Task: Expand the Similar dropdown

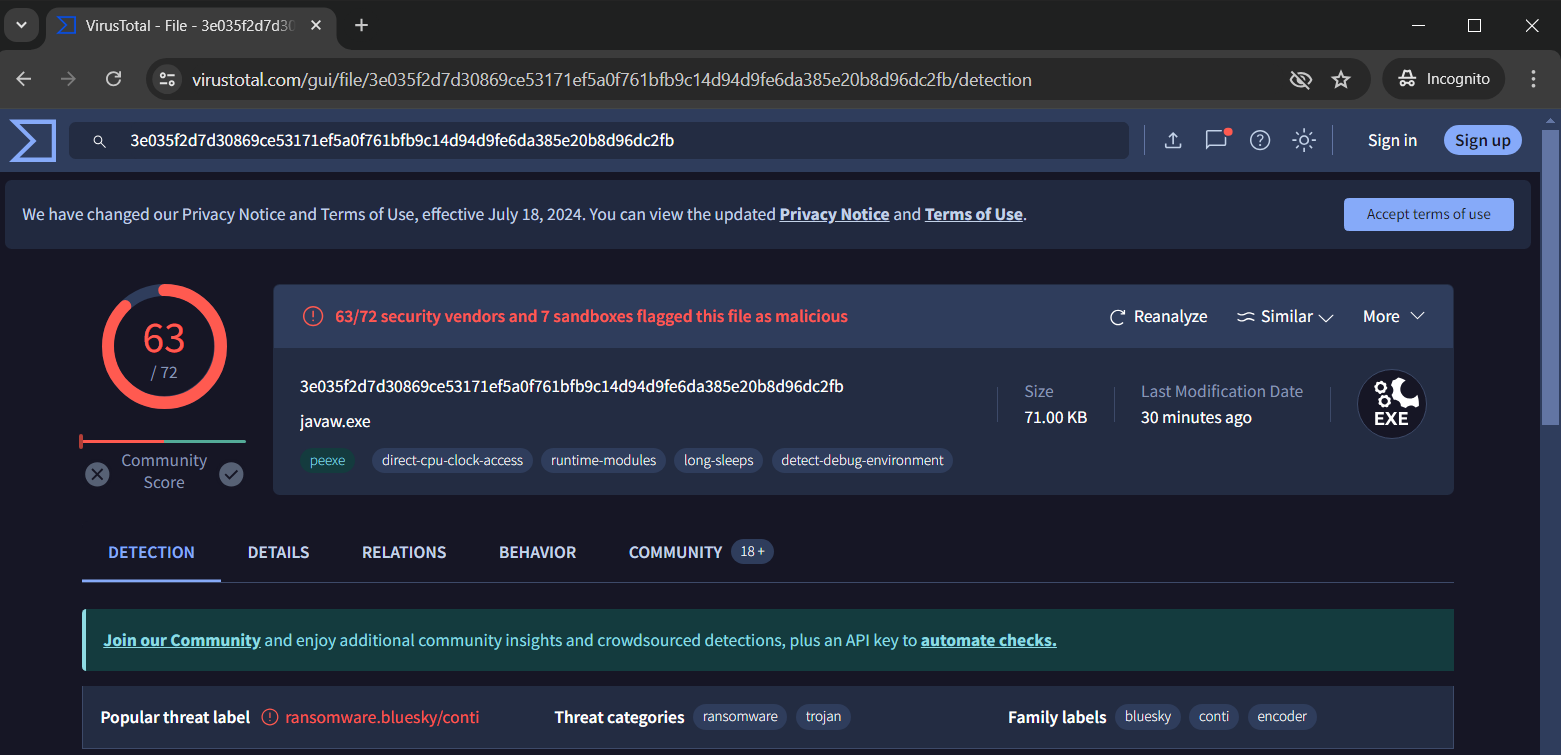Action: coord(1285,316)
